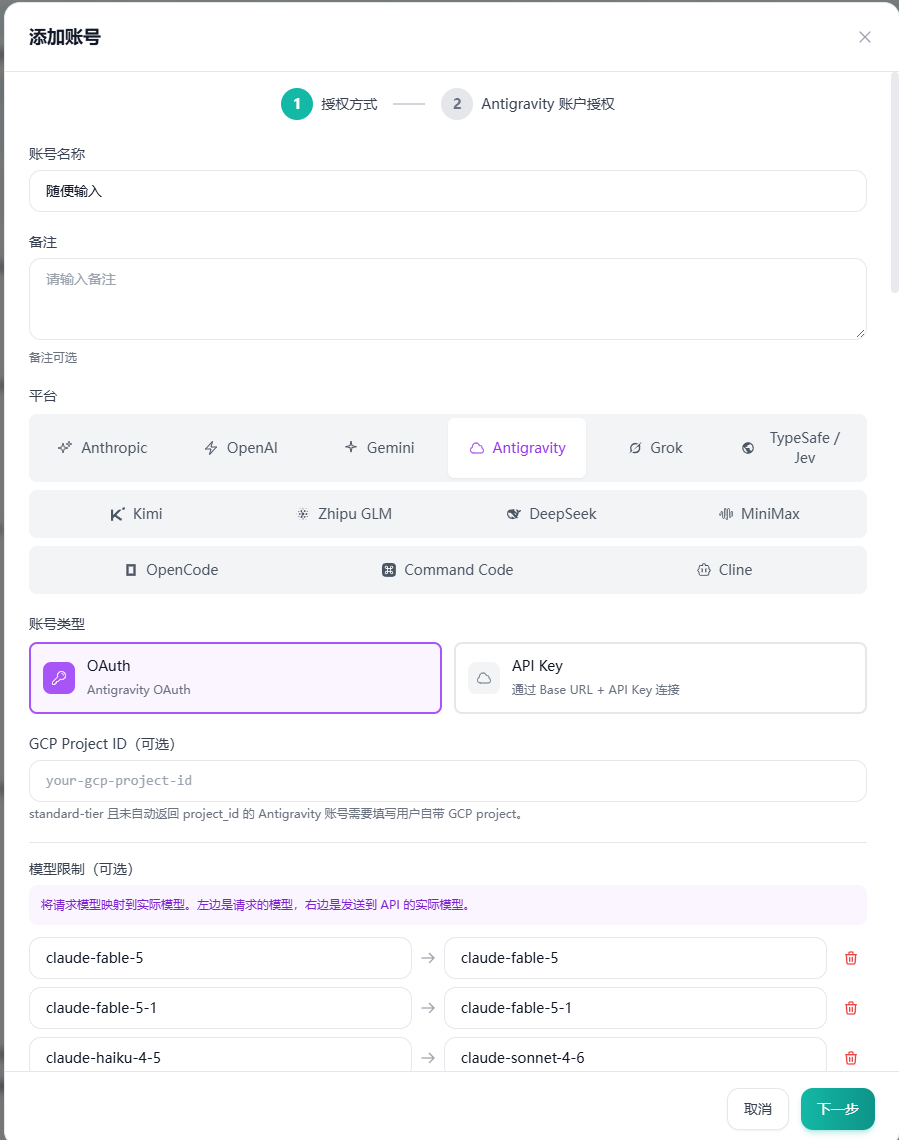Select API Key account type card

pos(660,678)
